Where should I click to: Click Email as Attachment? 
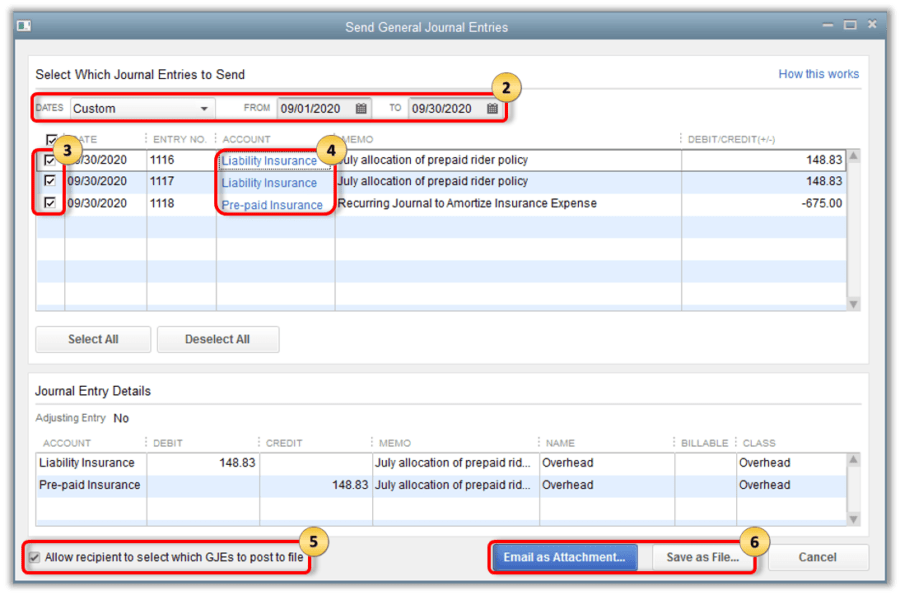[563, 557]
